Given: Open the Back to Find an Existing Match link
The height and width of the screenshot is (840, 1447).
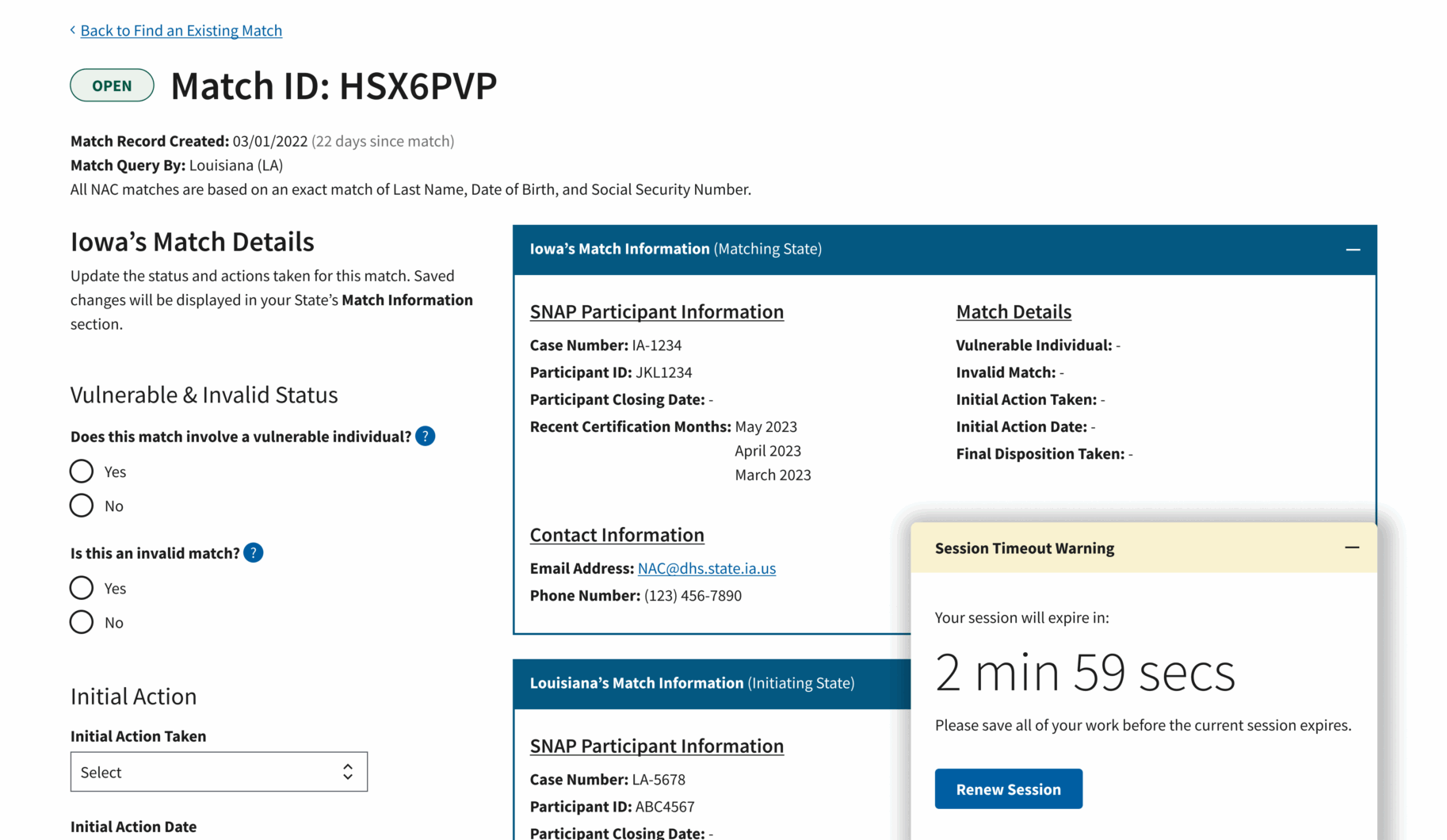Looking at the screenshot, I should pyautogui.click(x=181, y=30).
